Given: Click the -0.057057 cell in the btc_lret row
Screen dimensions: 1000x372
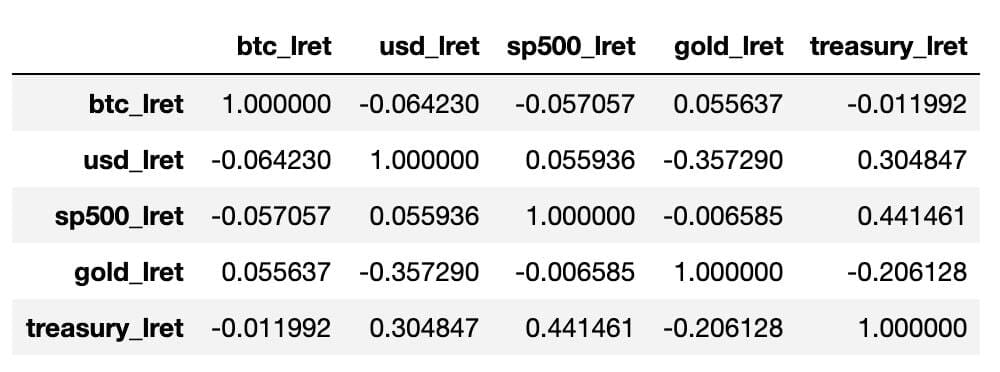Looking at the screenshot, I should click(575, 103).
